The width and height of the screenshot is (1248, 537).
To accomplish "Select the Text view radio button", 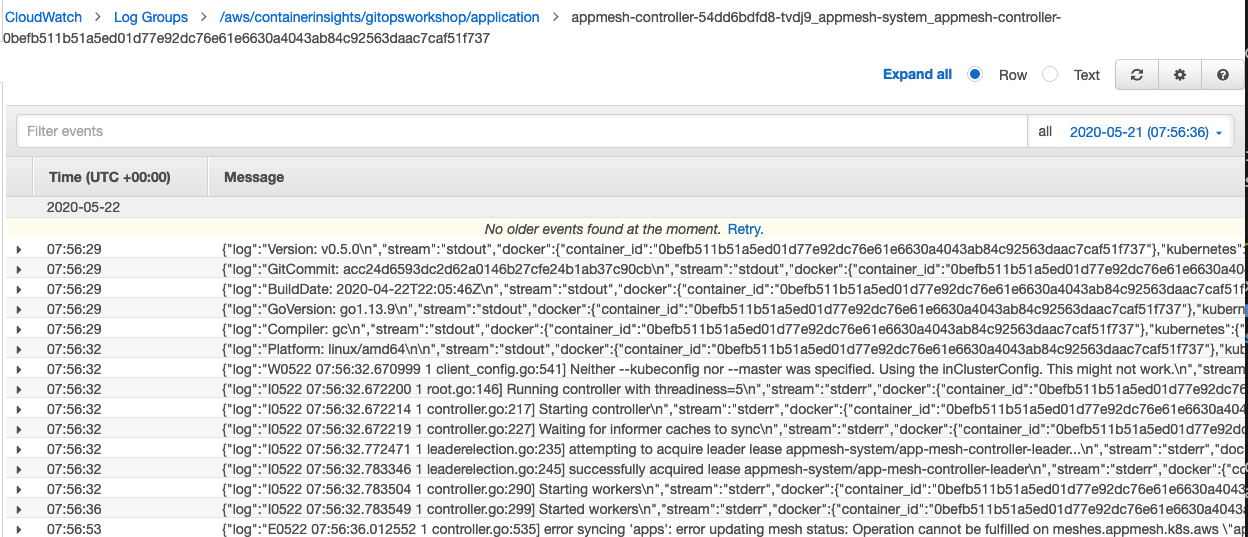I will pyautogui.click(x=1050, y=75).
